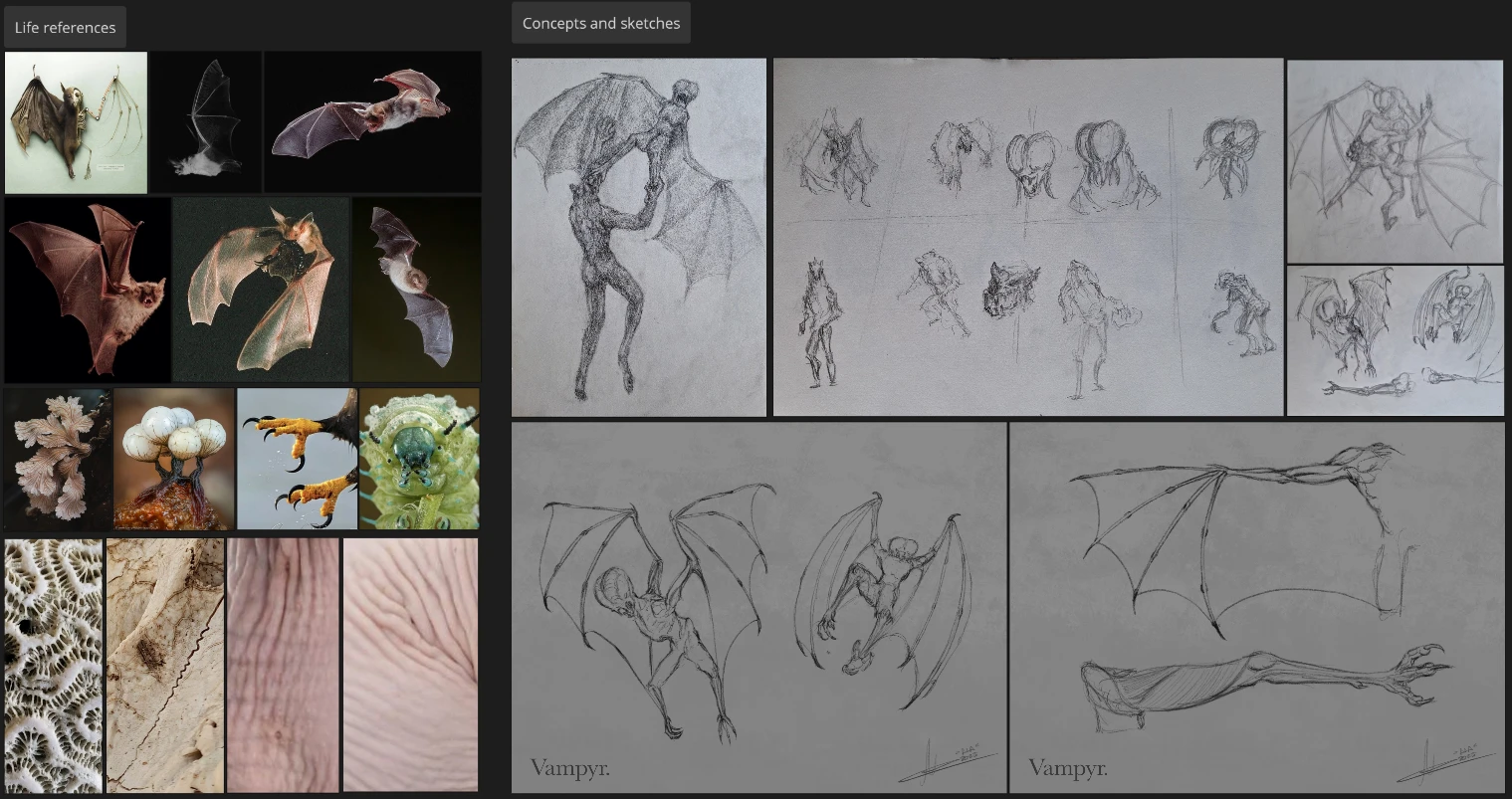Select the backlit translucent bat wings photo
Screen dimensions: 1512x799
coord(262,290)
